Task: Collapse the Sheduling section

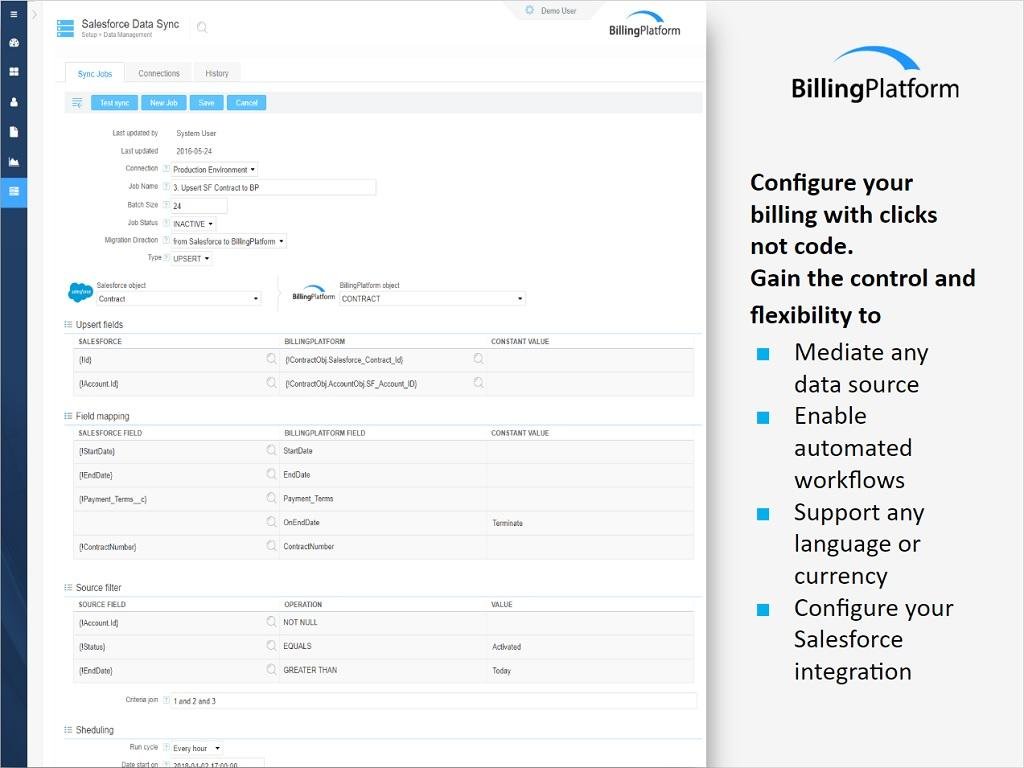Action: [68, 730]
